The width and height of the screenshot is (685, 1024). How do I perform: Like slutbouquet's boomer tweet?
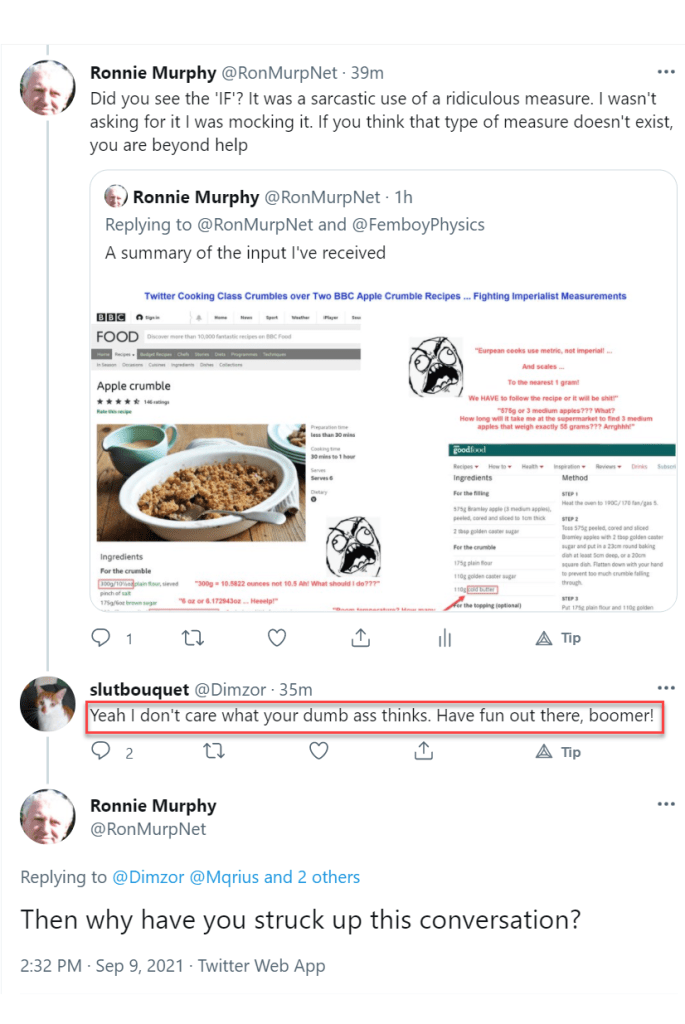pyautogui.click(x=319, y=751)
